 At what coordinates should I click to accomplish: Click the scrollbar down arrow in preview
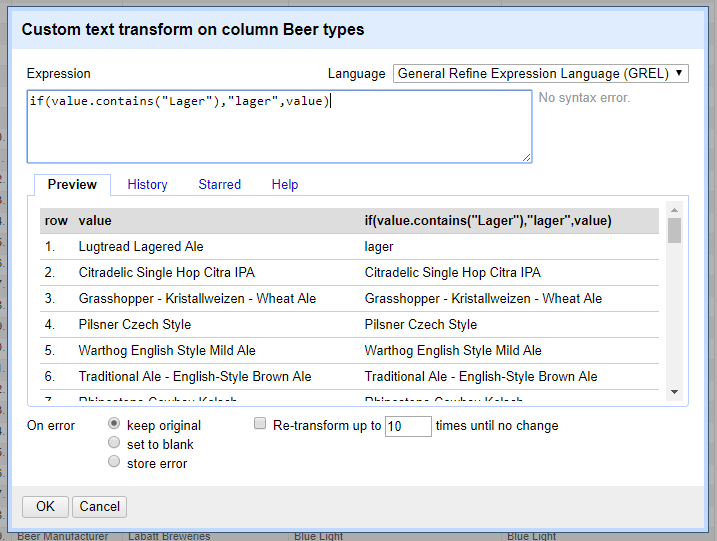[674, 392]
